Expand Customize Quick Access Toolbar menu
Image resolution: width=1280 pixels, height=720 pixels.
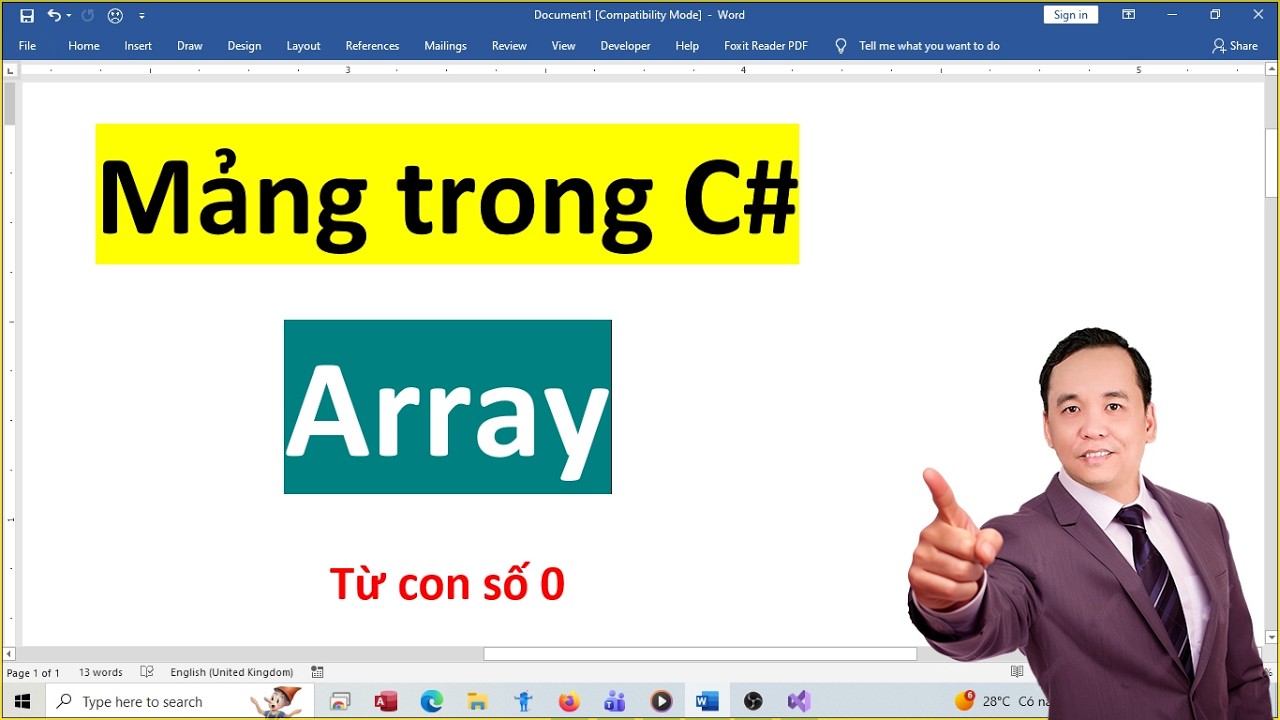click(x=141, y=16)
